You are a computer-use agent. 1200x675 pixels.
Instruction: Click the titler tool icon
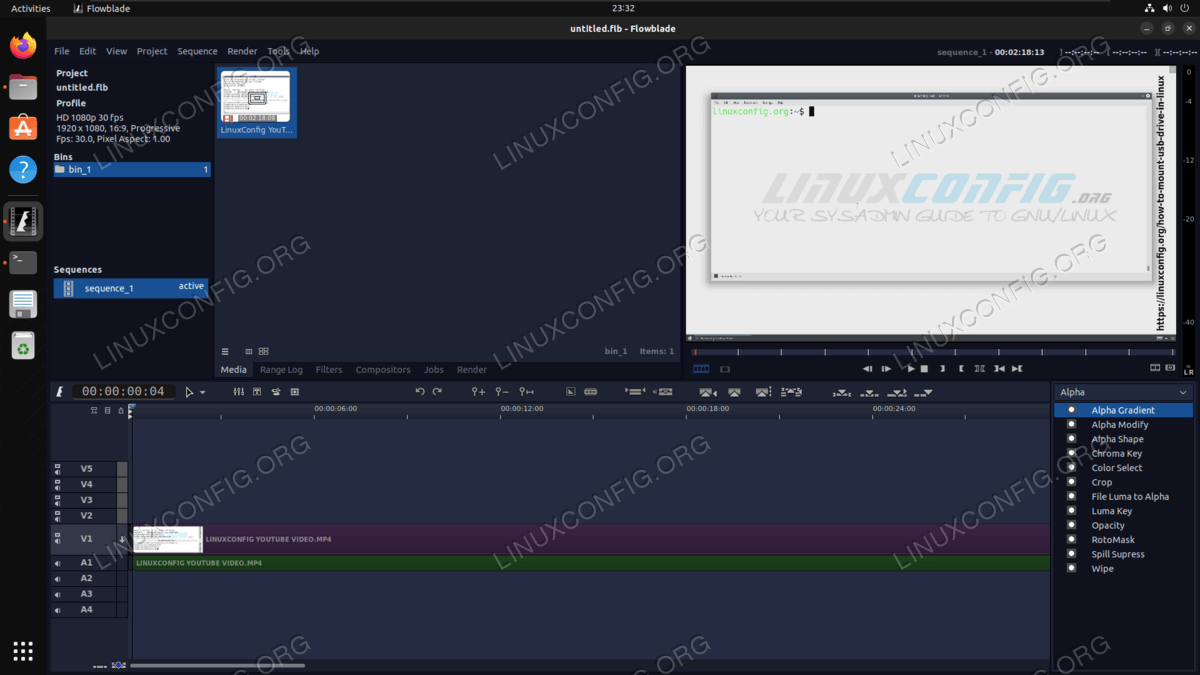coord(257,392)
